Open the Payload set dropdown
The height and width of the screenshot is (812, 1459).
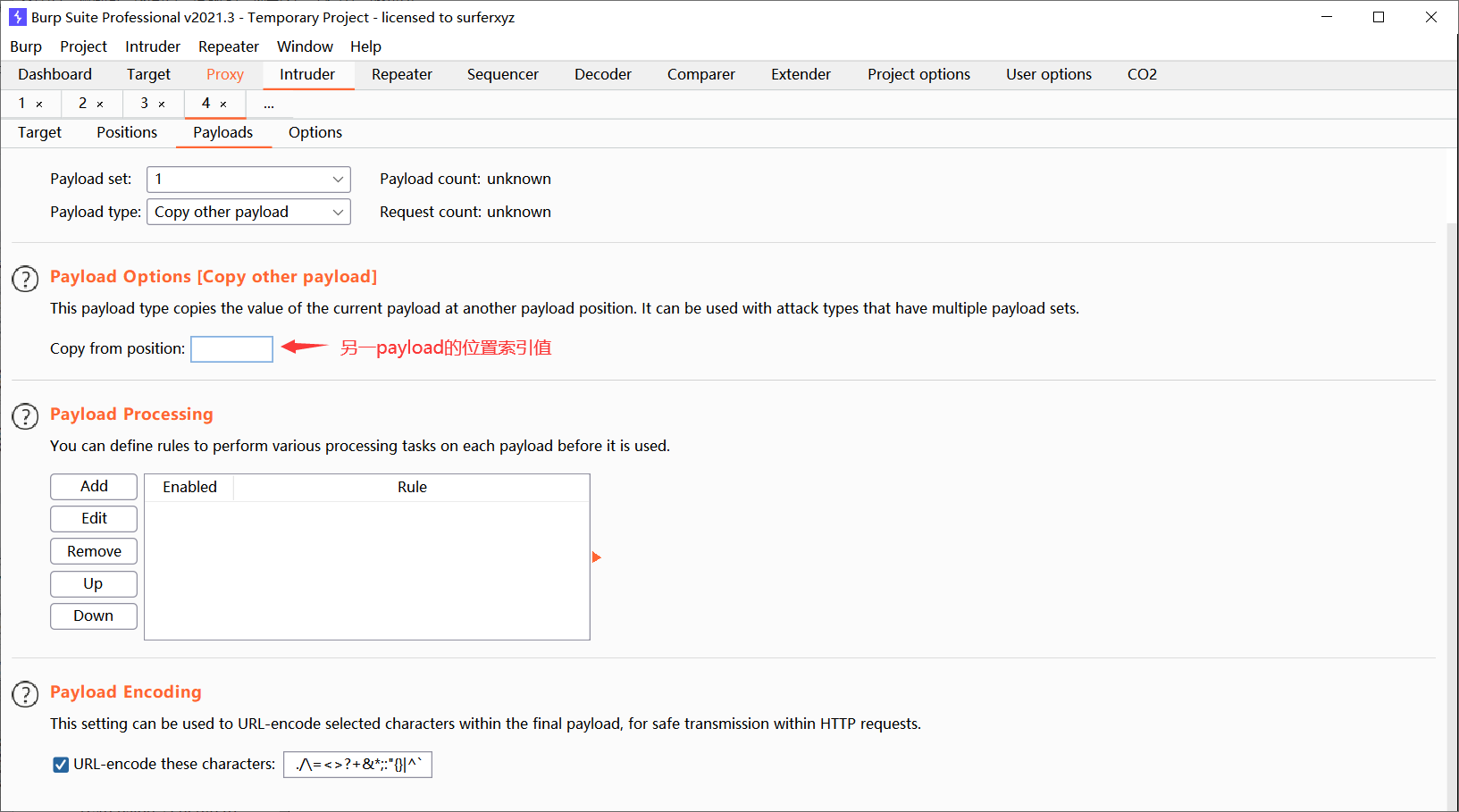(x=248, y=180)
